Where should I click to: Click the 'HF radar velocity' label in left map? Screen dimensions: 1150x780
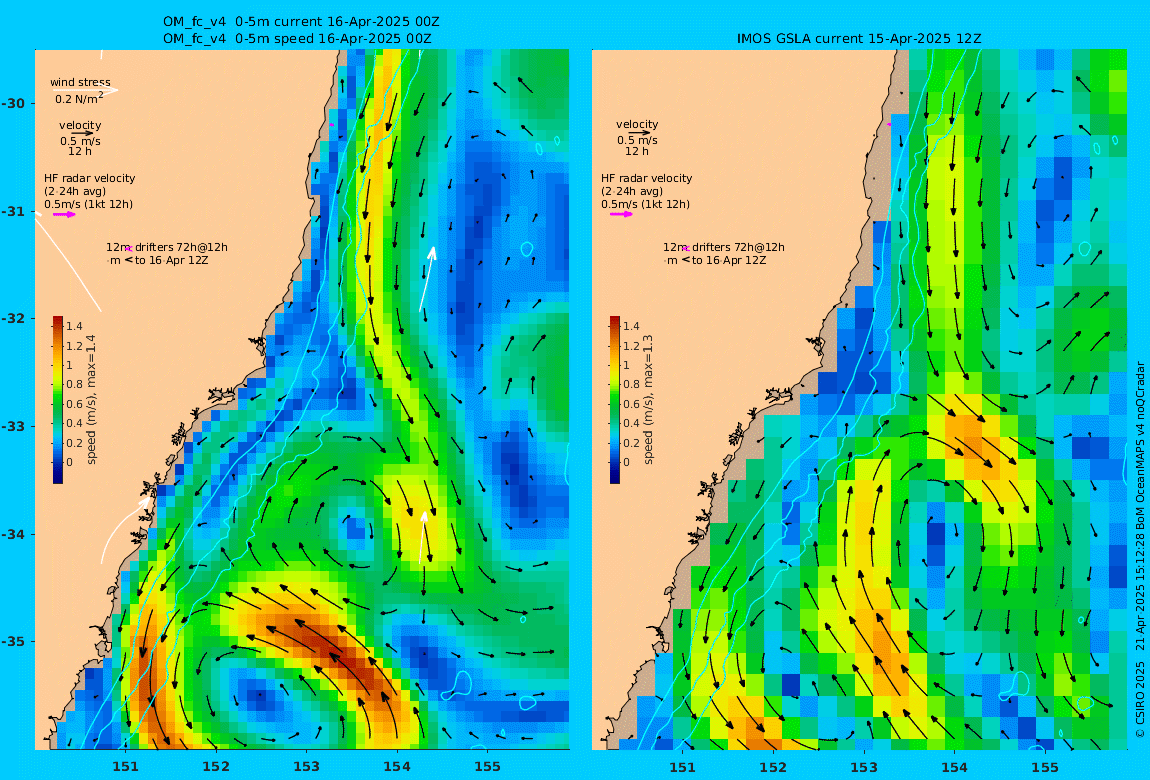[x=89, y=178]
